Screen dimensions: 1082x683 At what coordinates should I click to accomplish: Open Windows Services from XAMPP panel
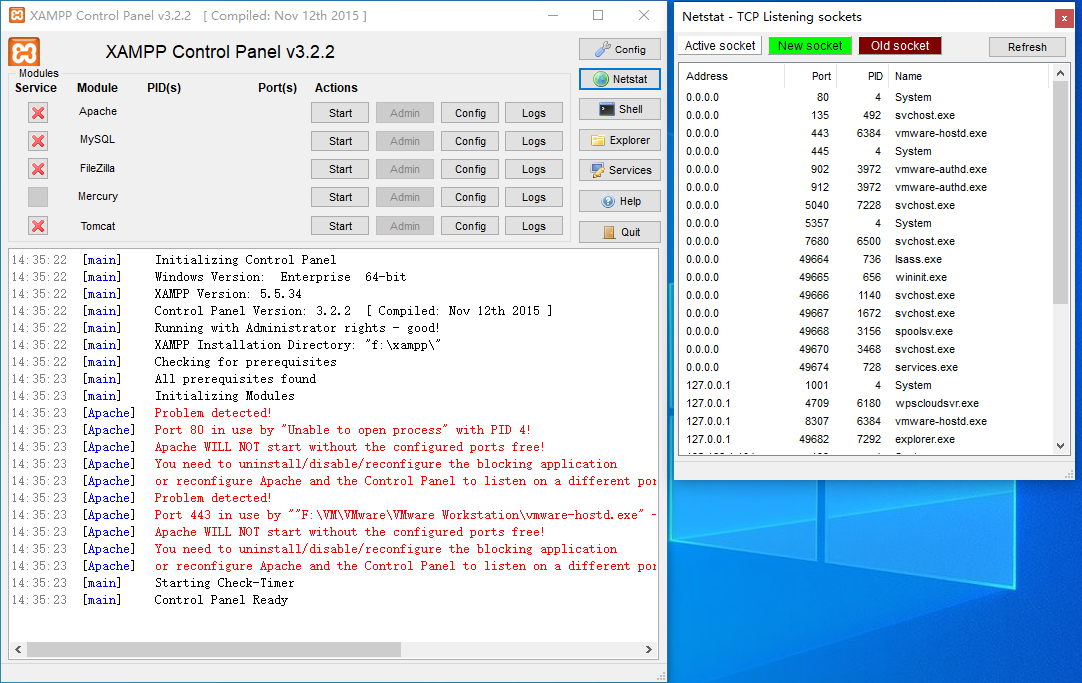tap(620, 170)
